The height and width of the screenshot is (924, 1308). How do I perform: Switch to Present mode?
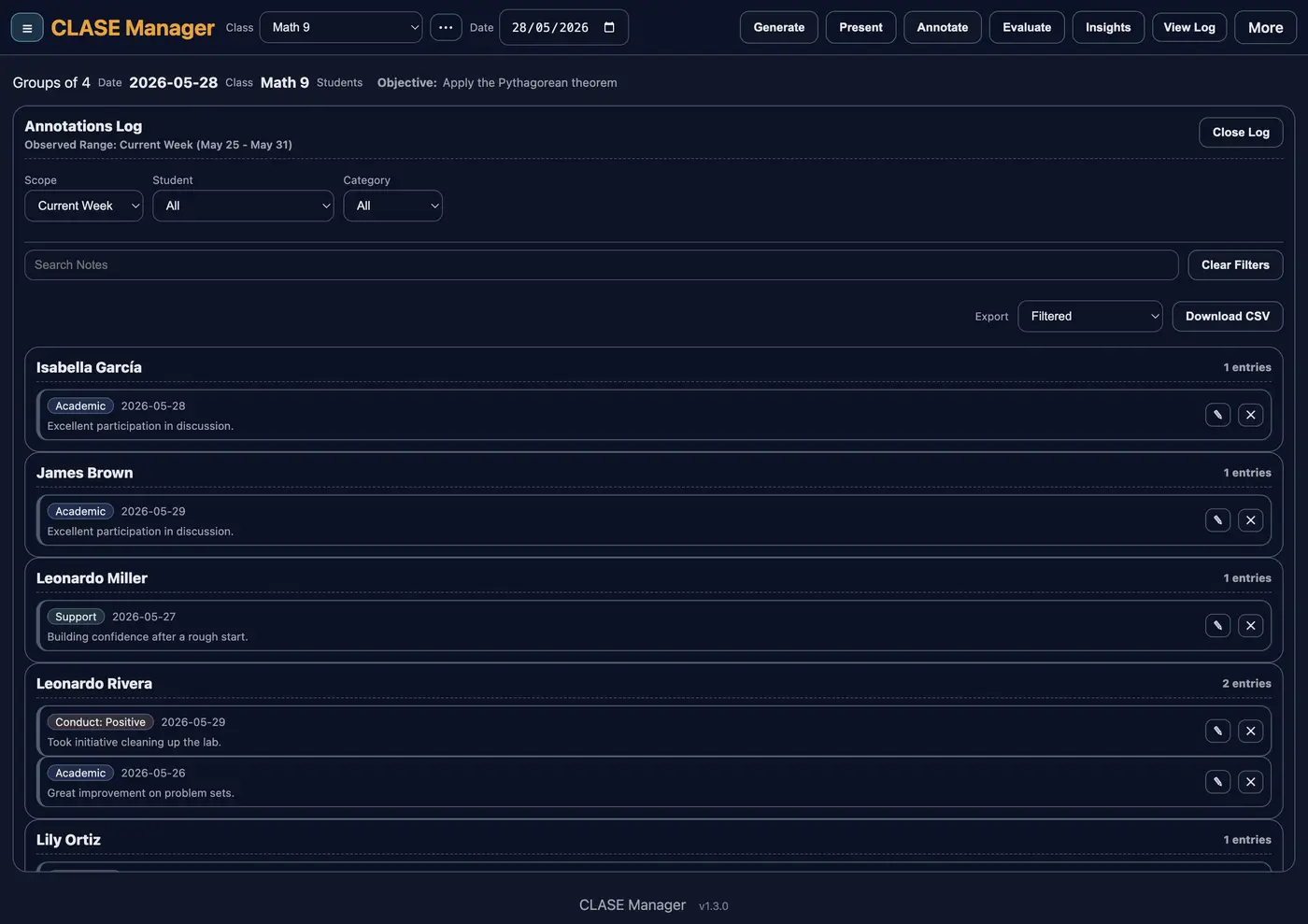[x=860, y=27]
